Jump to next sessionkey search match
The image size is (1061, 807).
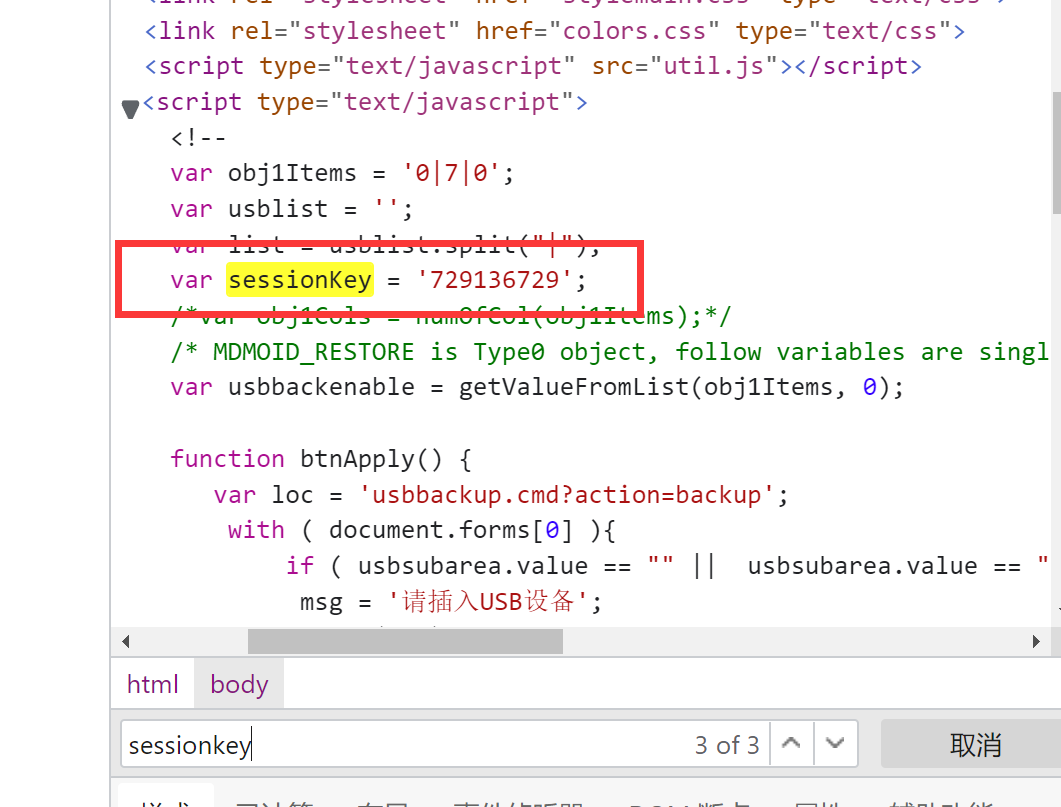tap(835, 744)
